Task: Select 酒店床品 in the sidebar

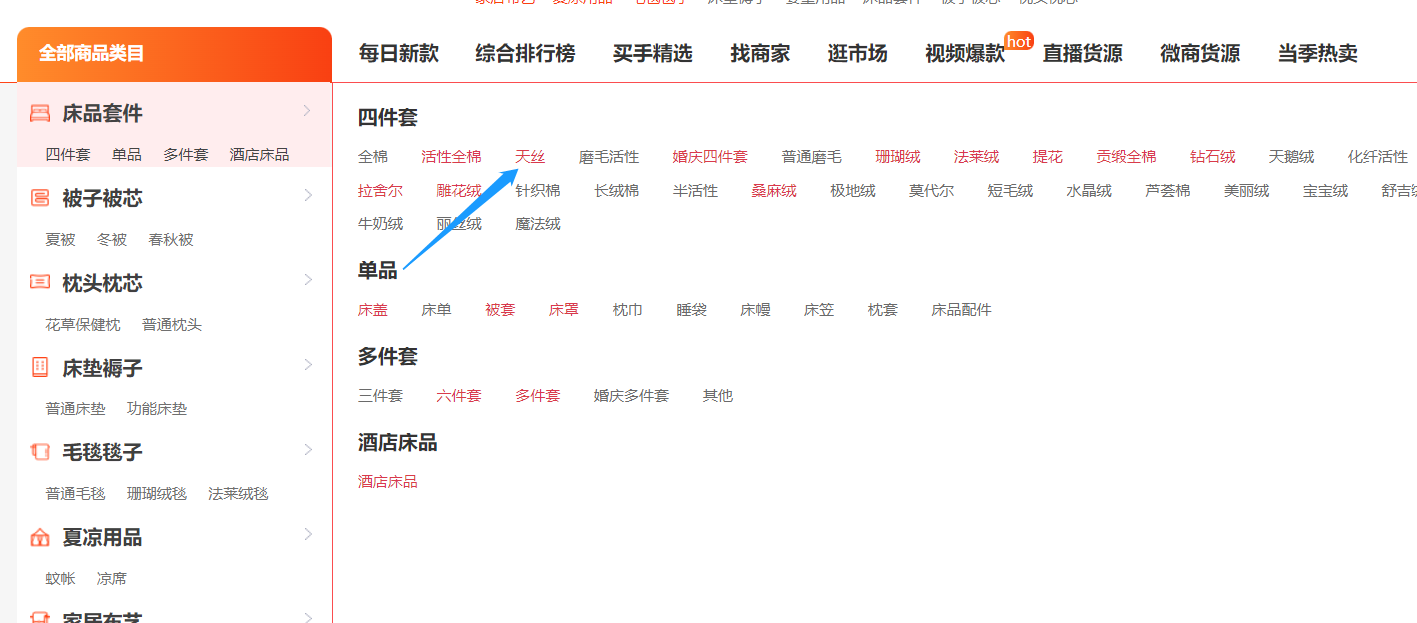Action: (x=259, y=155)
